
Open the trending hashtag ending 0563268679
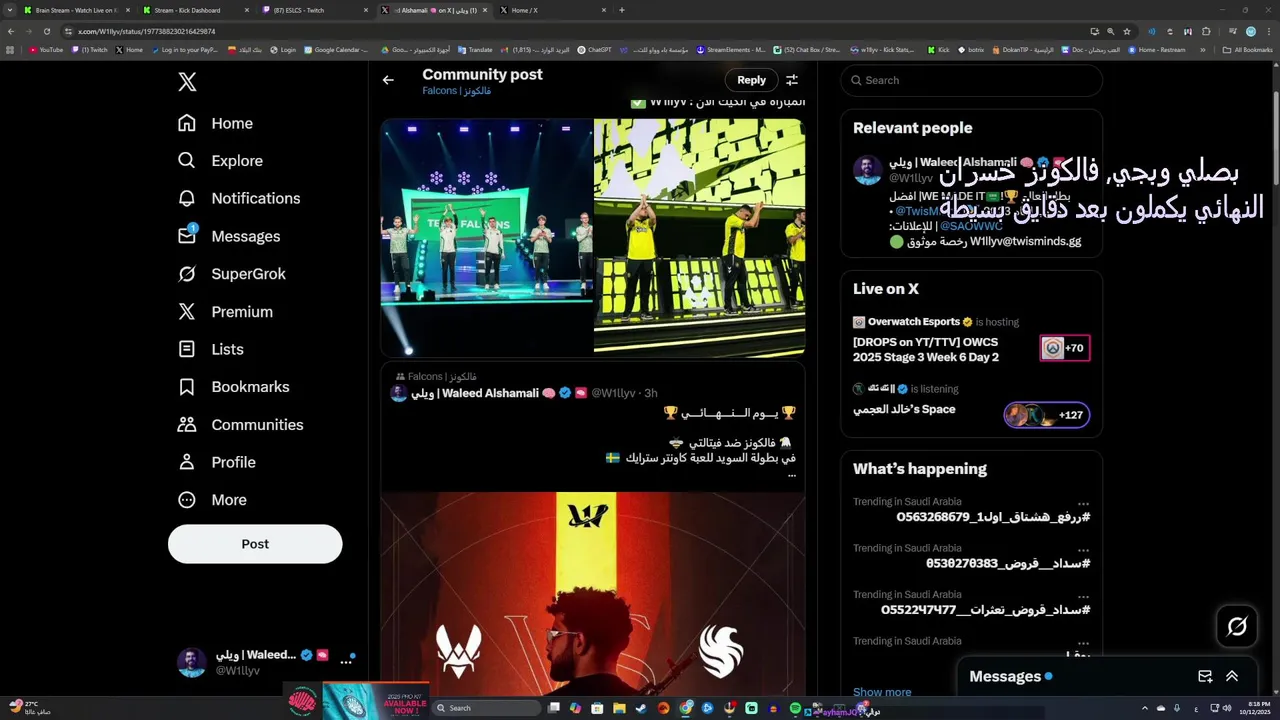[x=993, y=517]
